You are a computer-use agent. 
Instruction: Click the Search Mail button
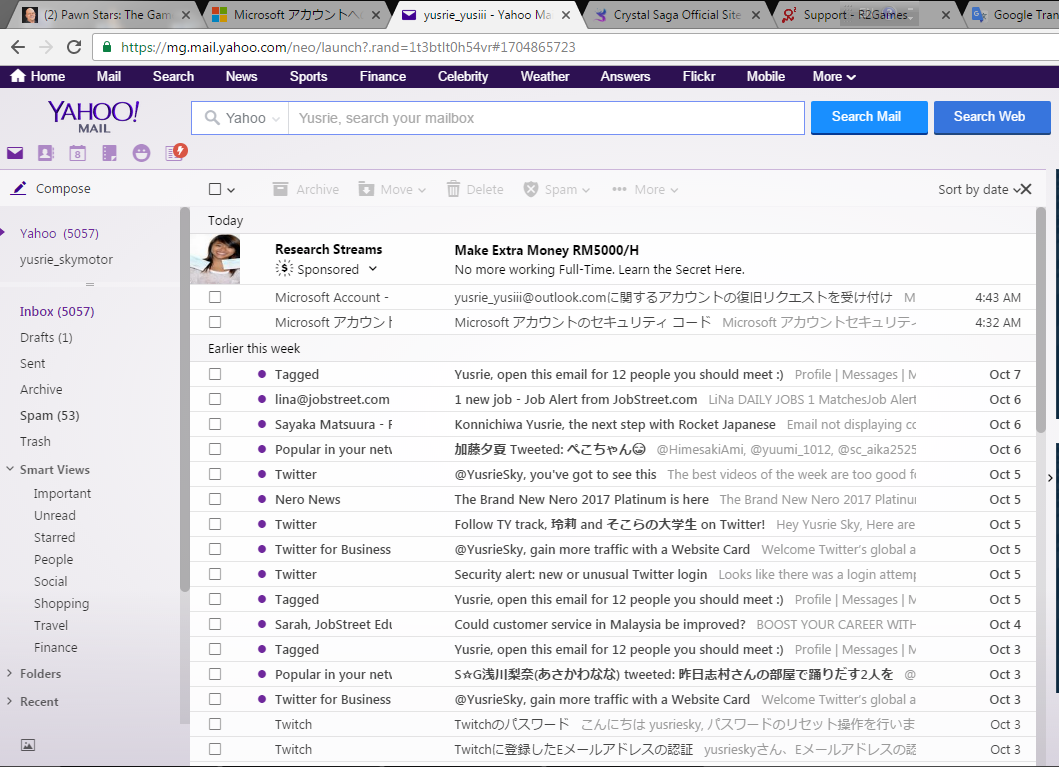[x=868, y=117]
